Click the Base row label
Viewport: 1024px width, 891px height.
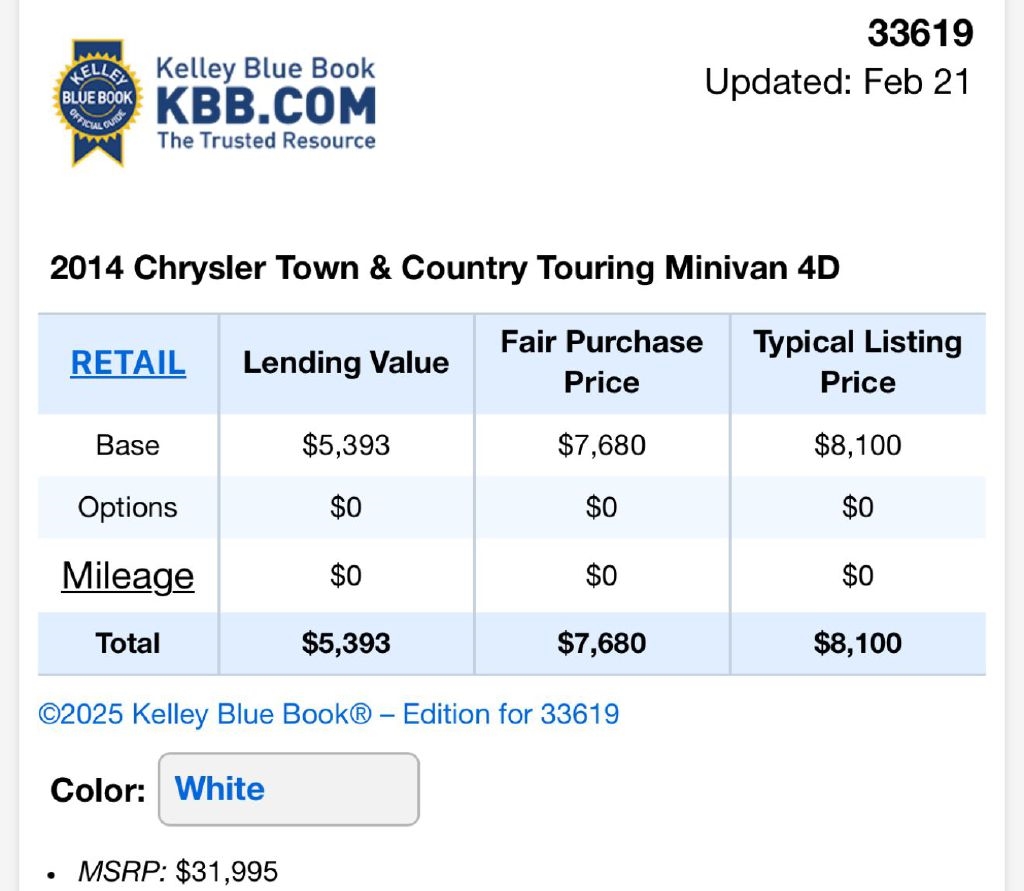click(x=128, y=445)
